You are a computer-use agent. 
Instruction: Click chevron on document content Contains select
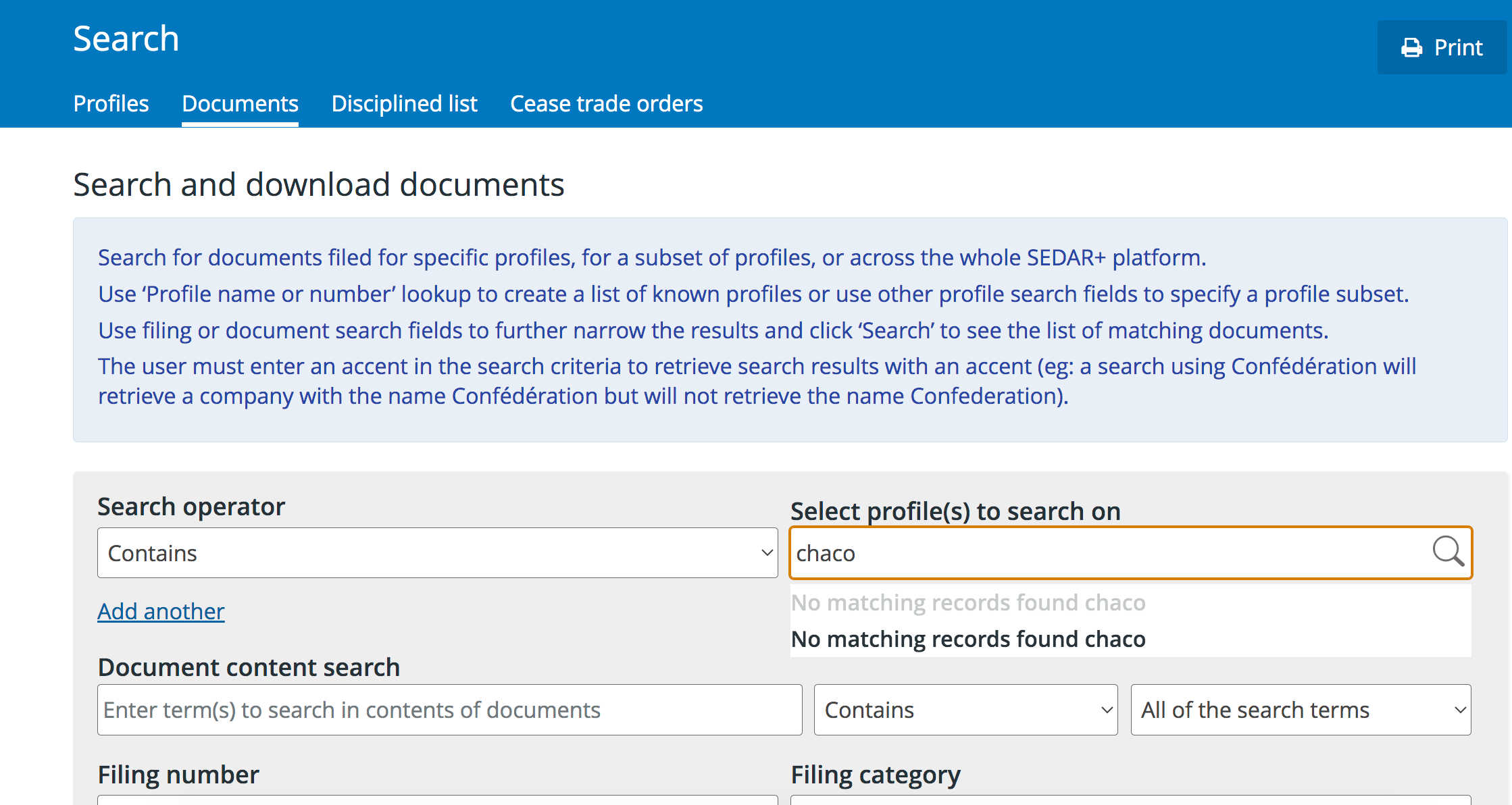pyautogui.click(x=1106, y=710)
